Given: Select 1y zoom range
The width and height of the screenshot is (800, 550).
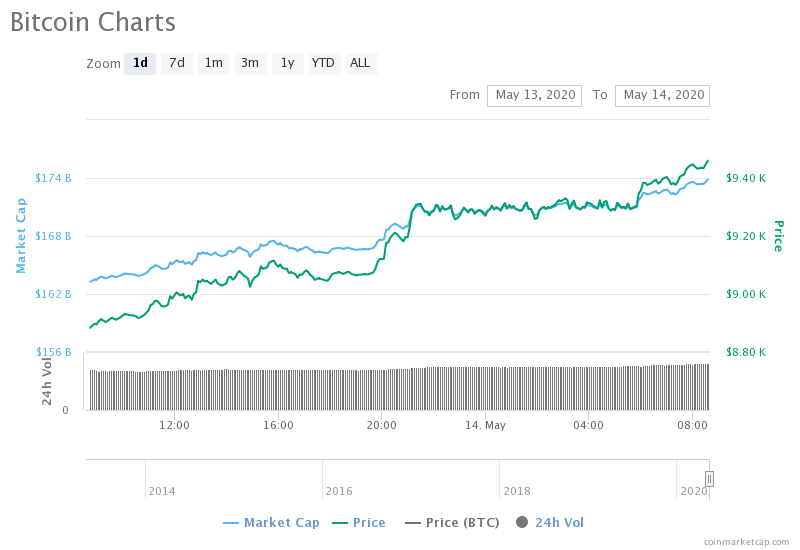Looking at the screenshot, I should pos(288,63).
